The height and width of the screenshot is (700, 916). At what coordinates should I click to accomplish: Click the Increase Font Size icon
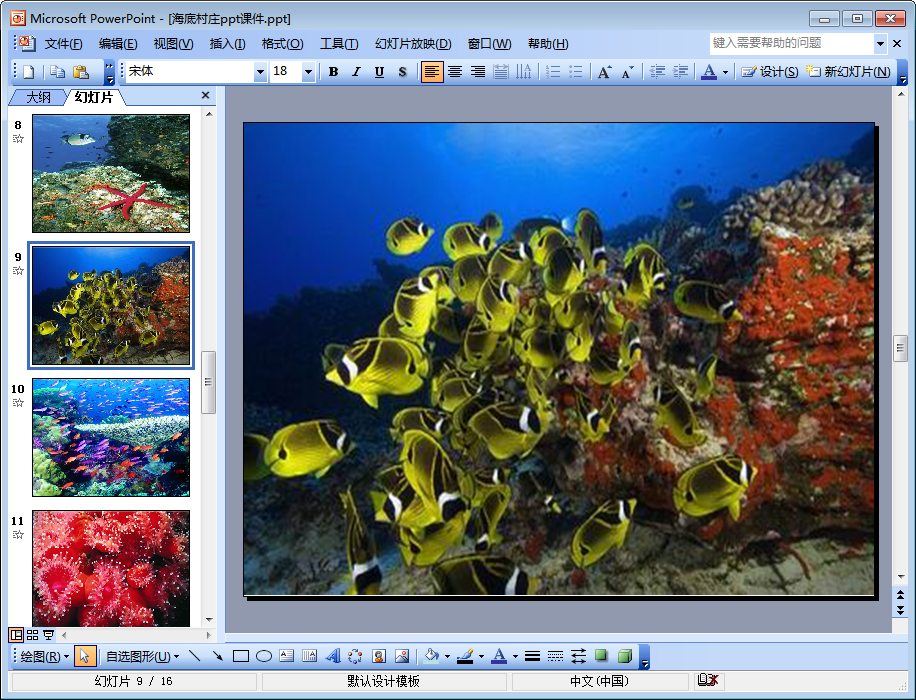pyautogui.click(x=604, y=72)
